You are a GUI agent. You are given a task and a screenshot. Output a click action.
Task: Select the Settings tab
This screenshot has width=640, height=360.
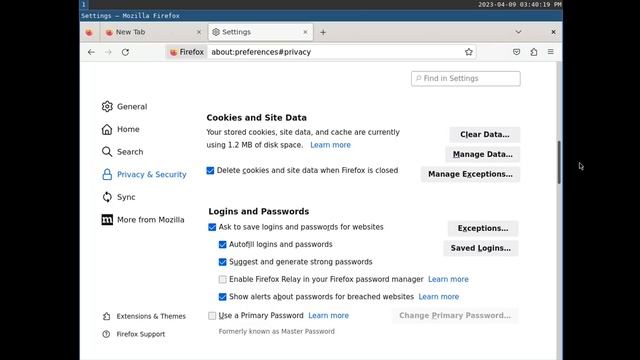pos(260,32)
